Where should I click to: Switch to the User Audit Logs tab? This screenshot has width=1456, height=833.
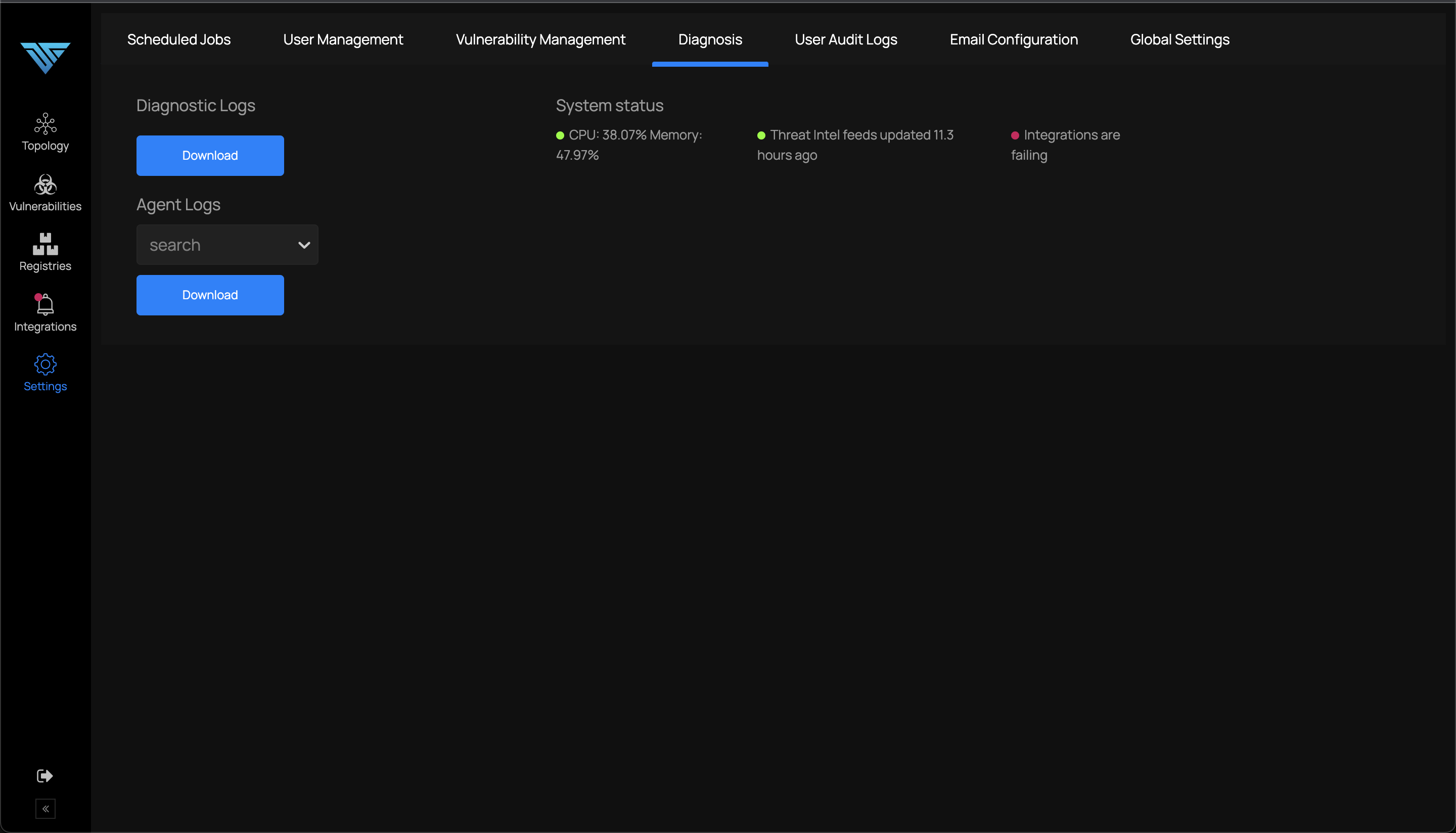[846, 39]
